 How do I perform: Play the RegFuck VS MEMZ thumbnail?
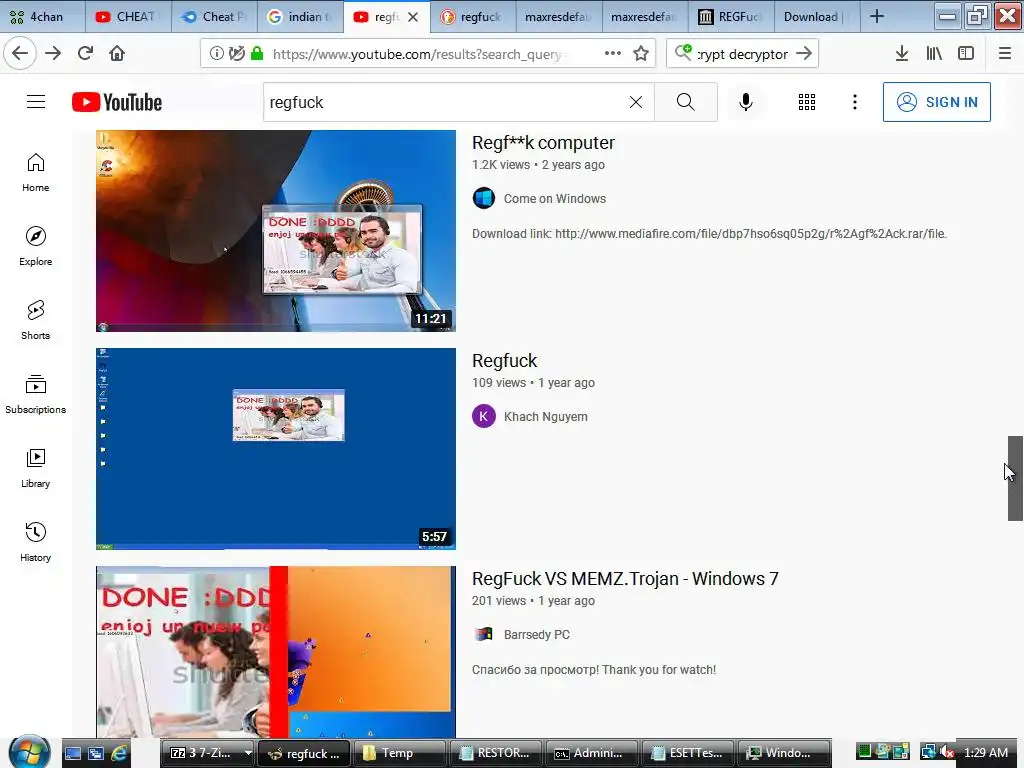click(x=276, y=652)
